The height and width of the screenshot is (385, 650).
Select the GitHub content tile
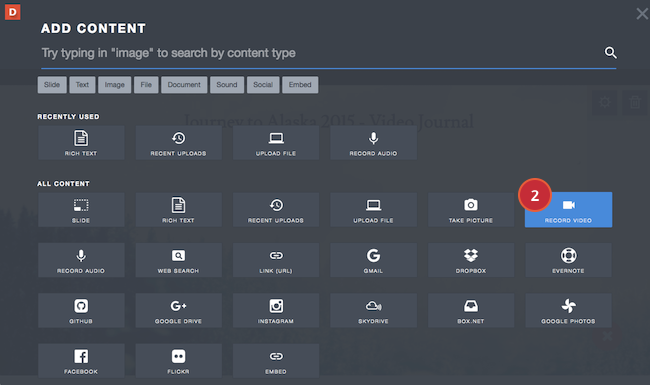tap(81, 310)
